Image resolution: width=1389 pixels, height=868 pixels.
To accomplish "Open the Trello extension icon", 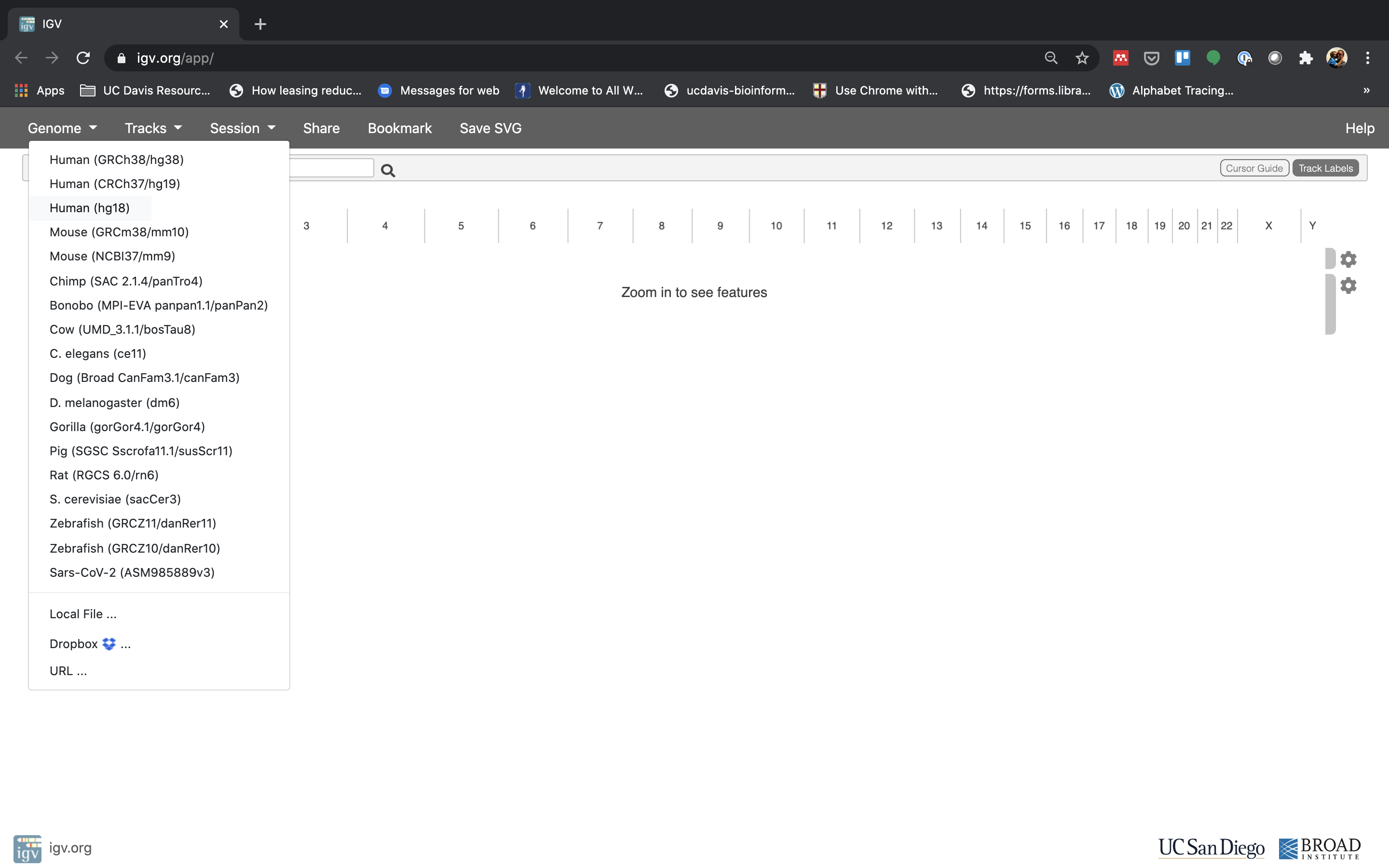I will [x=1183, y=58].
